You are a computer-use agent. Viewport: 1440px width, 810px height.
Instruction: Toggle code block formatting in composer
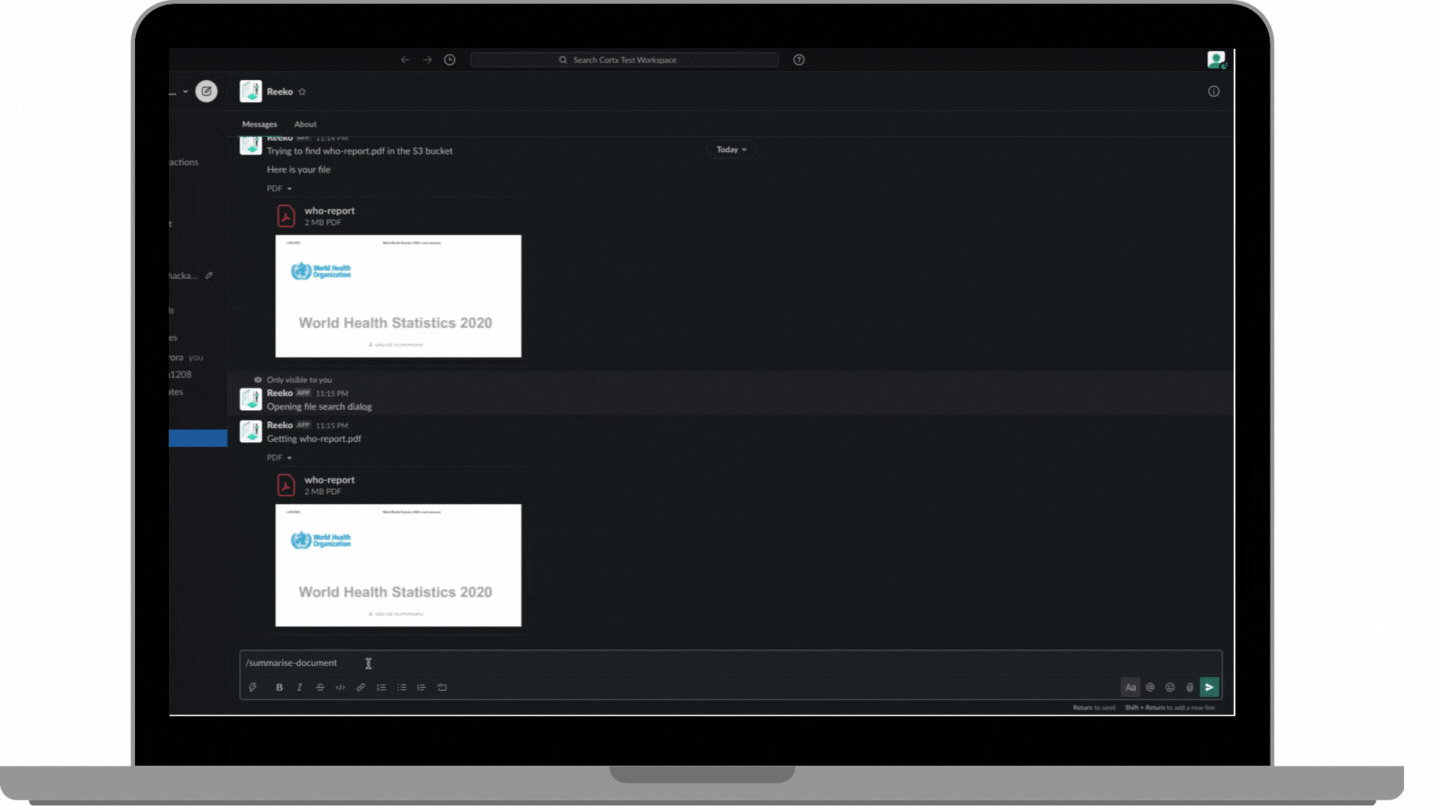click(442, 688)
